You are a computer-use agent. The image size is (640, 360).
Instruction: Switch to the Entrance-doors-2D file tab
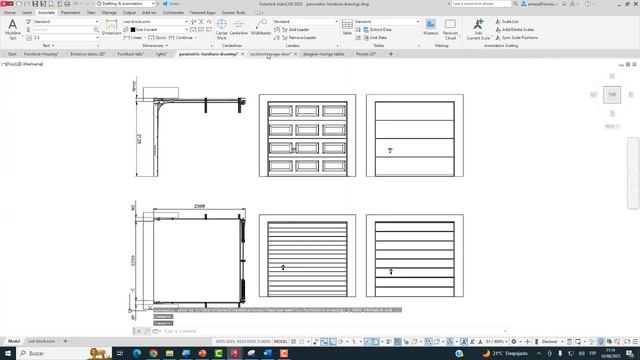pos(88,54)
